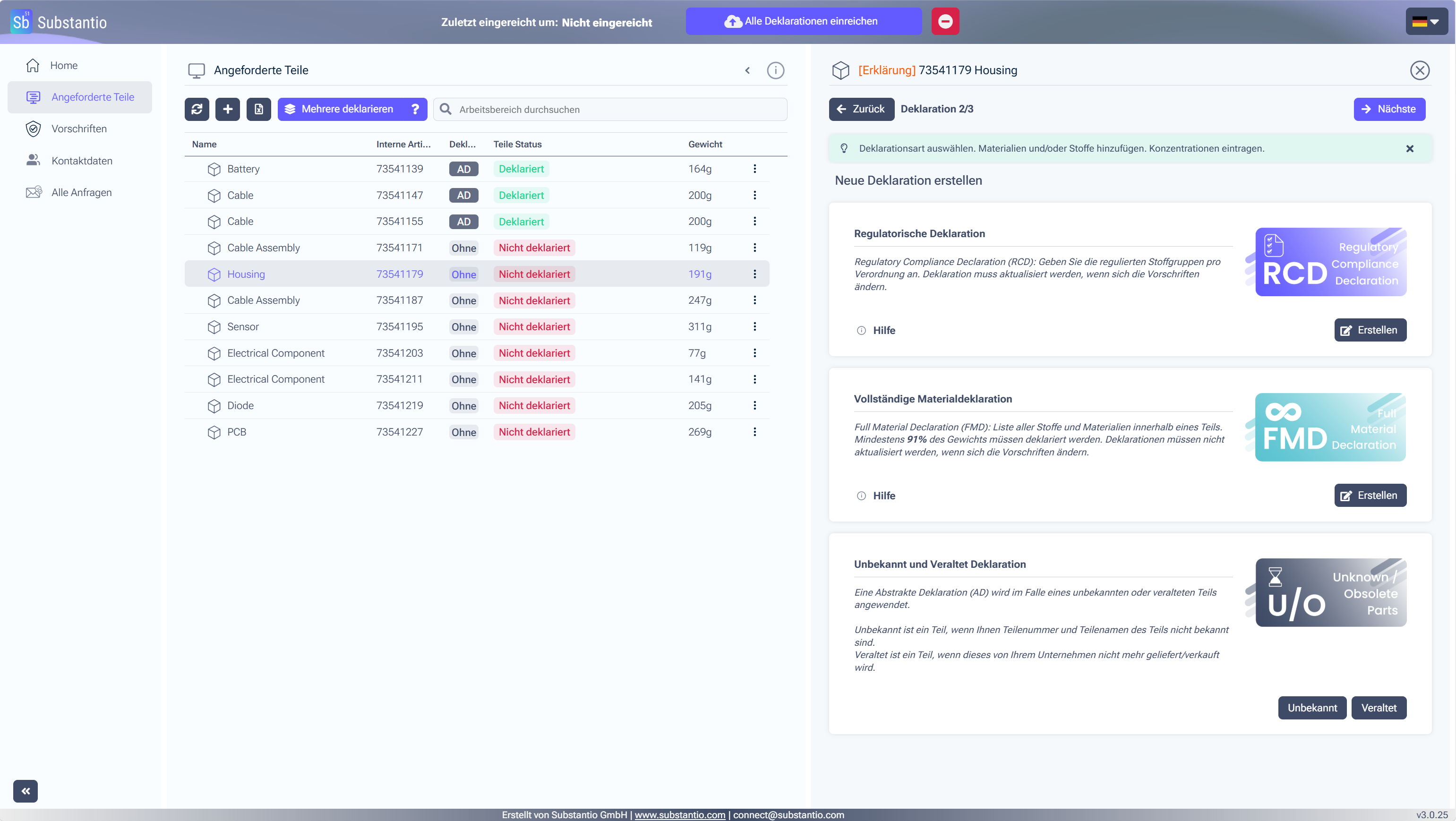
Task: Open the language flag dropdown
Action: [1427, 21]
